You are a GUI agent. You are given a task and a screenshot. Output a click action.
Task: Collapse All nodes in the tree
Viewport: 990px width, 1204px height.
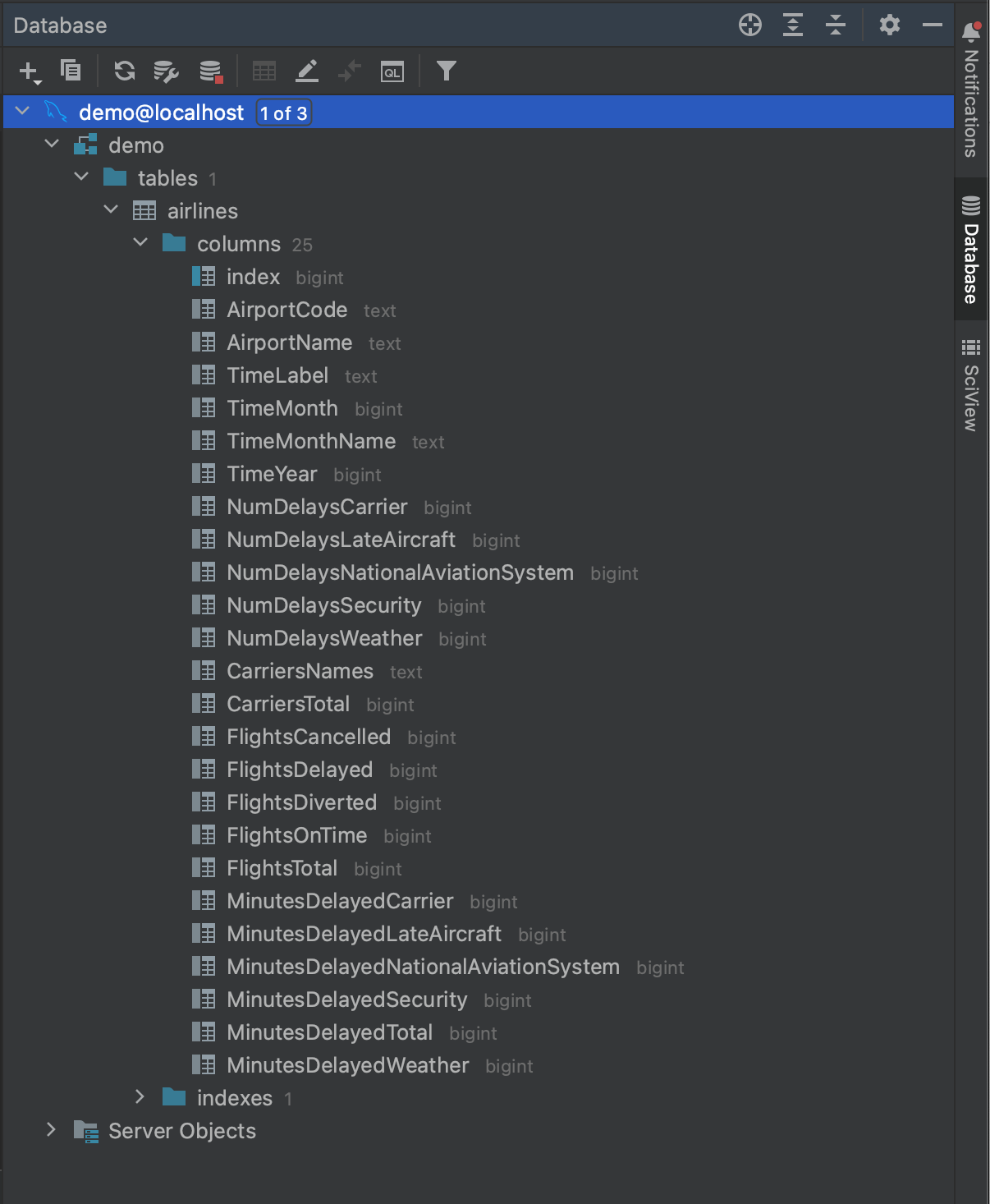[836, 25]
